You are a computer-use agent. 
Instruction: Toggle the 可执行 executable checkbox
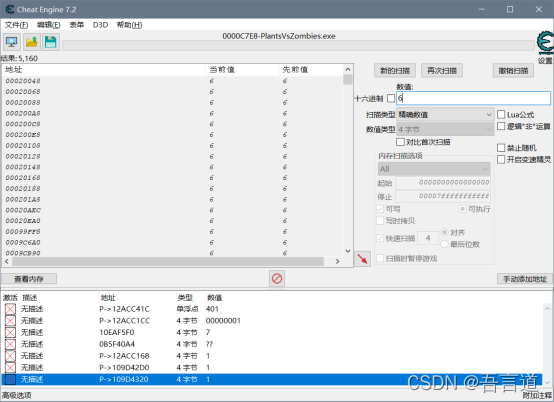coord(462,209)
